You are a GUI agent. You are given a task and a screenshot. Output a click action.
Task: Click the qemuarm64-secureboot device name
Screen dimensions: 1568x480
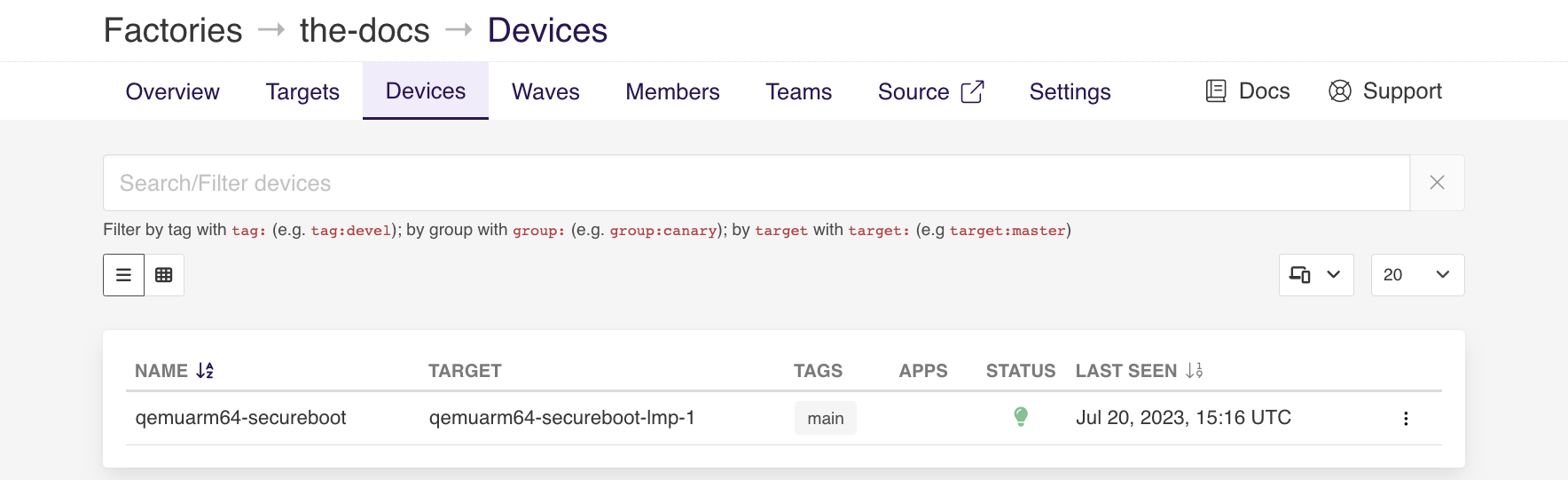[x=240, y=418]
